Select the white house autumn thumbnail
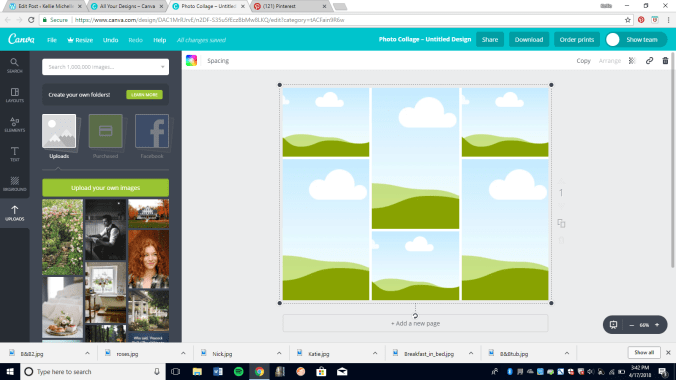The height and width of the screenshot is (380, 676). 148,214
